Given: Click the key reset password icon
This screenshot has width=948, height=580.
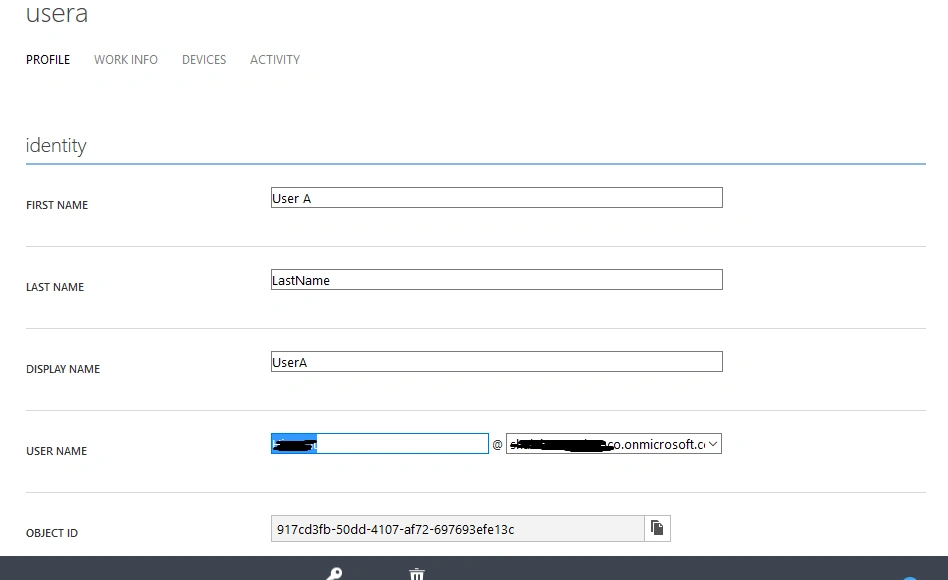Looking at the screenshot, I should (x=334, y=573).
